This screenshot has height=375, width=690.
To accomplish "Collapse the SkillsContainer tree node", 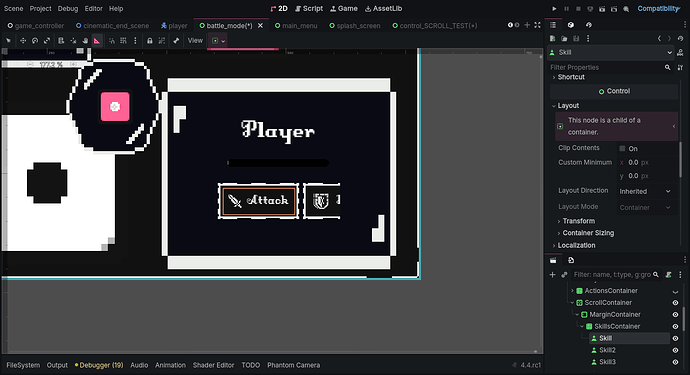I will pos(582,326).
